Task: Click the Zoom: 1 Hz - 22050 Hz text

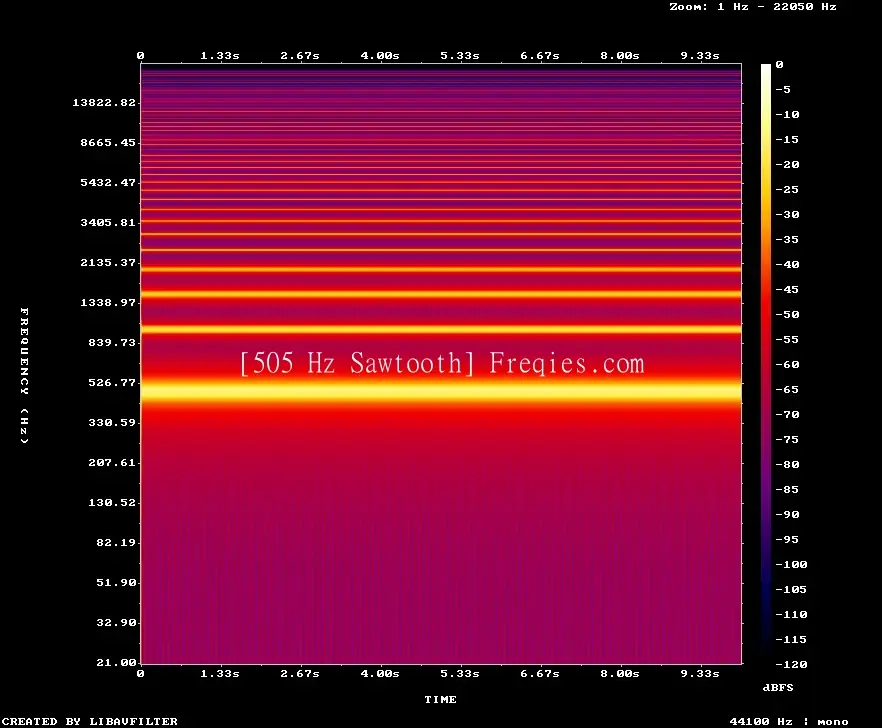Action: [753, 7]
